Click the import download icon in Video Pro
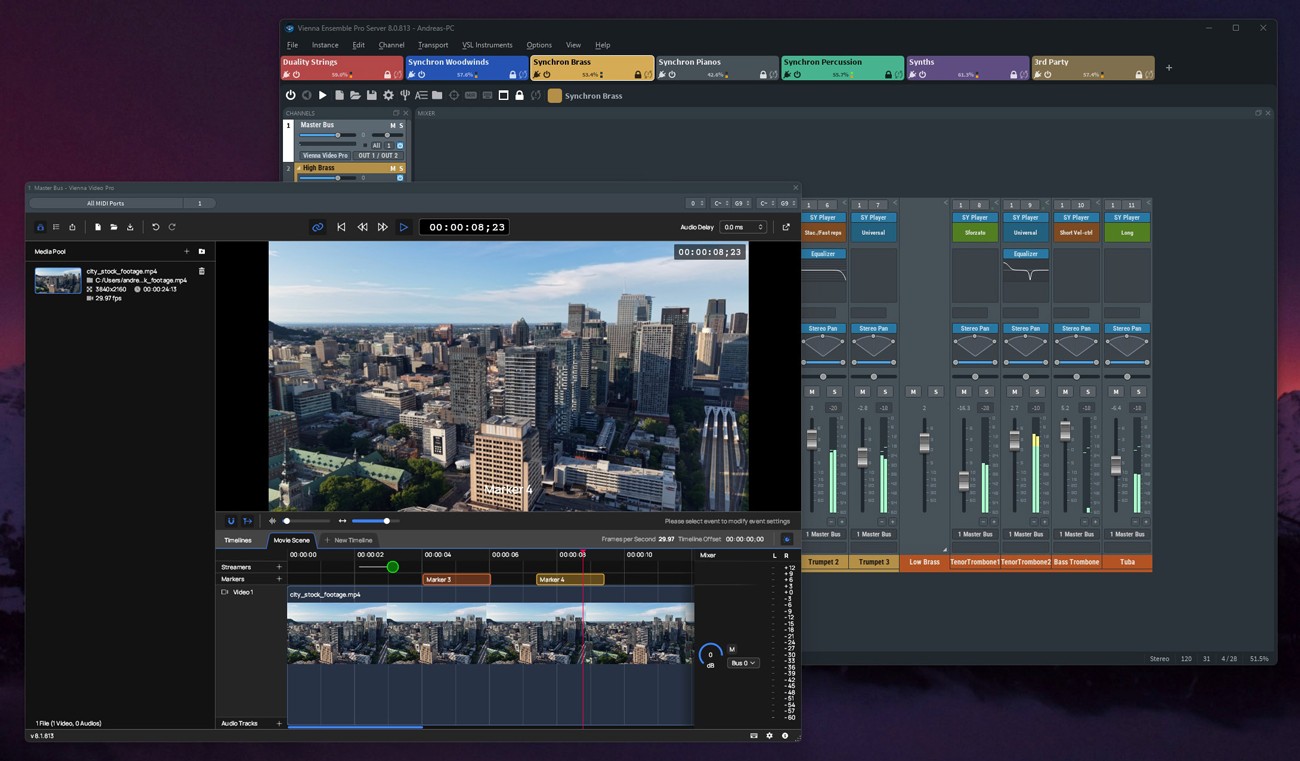The image size is (1300, 761). tap(130, 227)
